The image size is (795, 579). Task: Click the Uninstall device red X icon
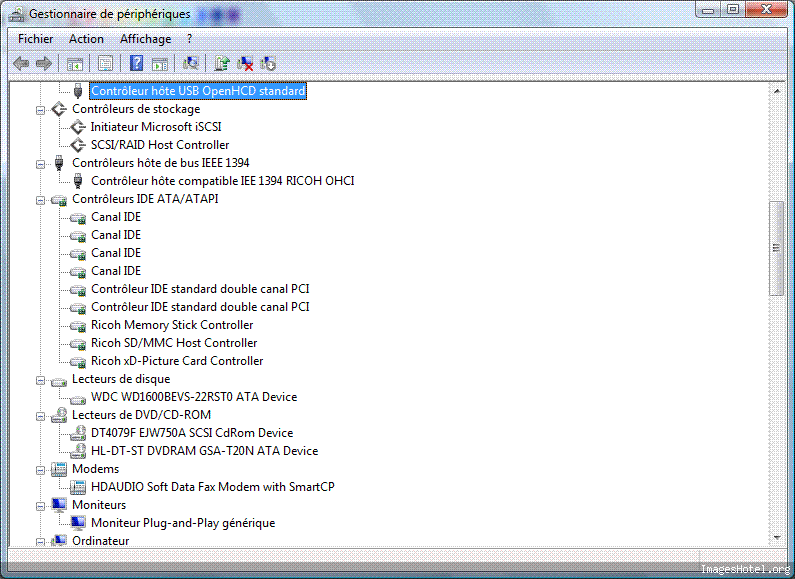tap(245, 64)
